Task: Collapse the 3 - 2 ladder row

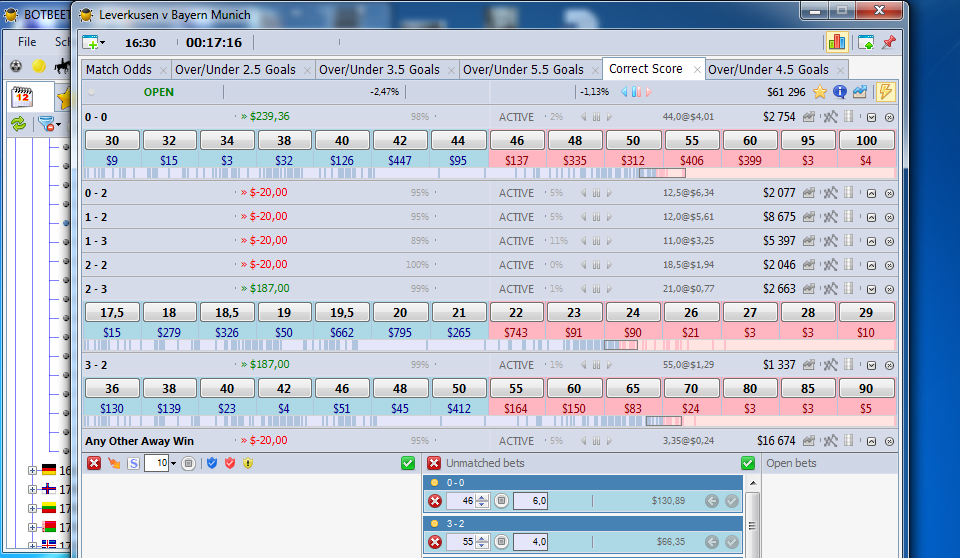Action: point(871,366)
